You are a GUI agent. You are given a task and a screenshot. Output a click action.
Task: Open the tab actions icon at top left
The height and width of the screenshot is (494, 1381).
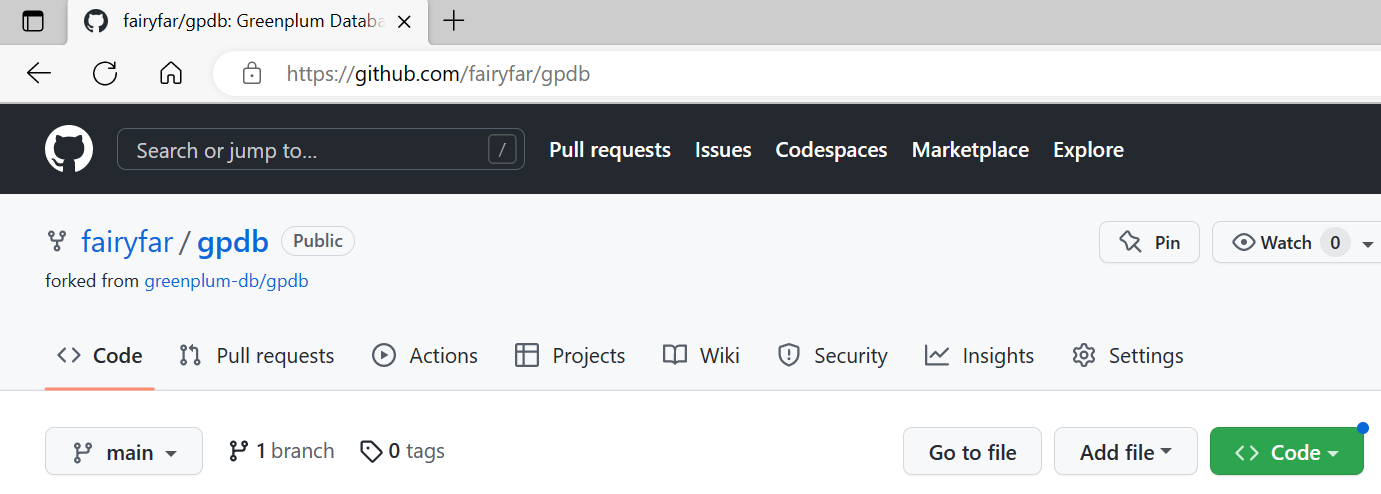[33, 21]
